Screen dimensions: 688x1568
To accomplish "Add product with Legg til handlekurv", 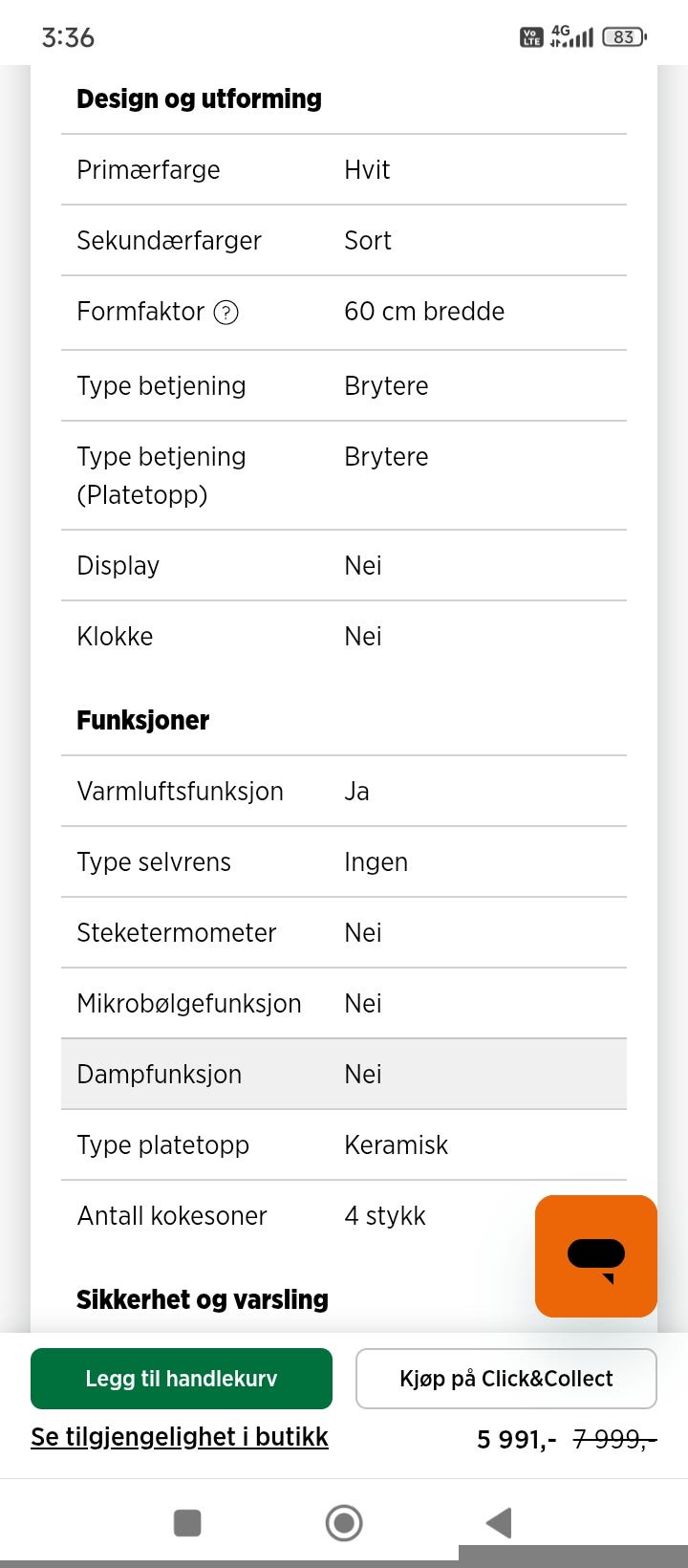I will tap(182, 1378).
